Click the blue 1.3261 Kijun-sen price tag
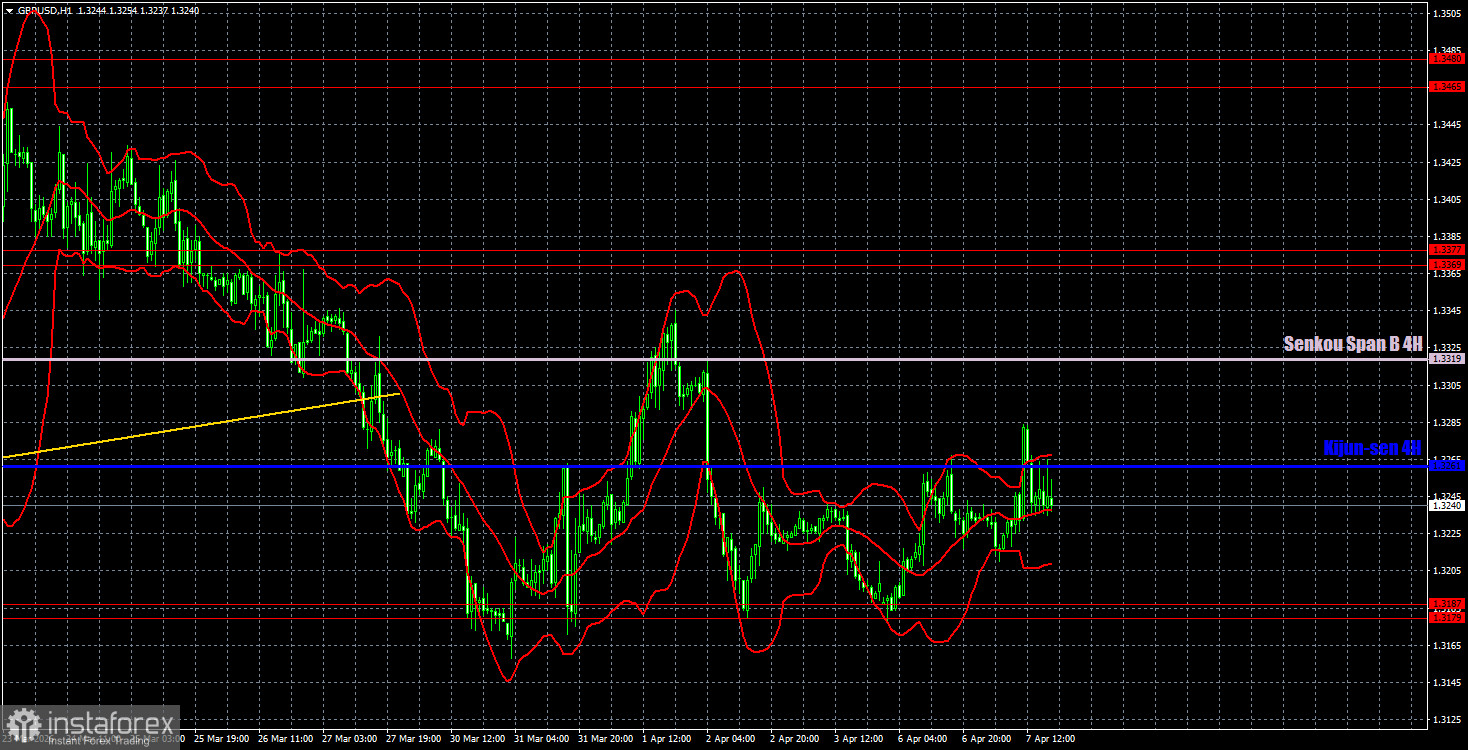1468x750 pixels. pyautogui.click(x=1447, y=465)
